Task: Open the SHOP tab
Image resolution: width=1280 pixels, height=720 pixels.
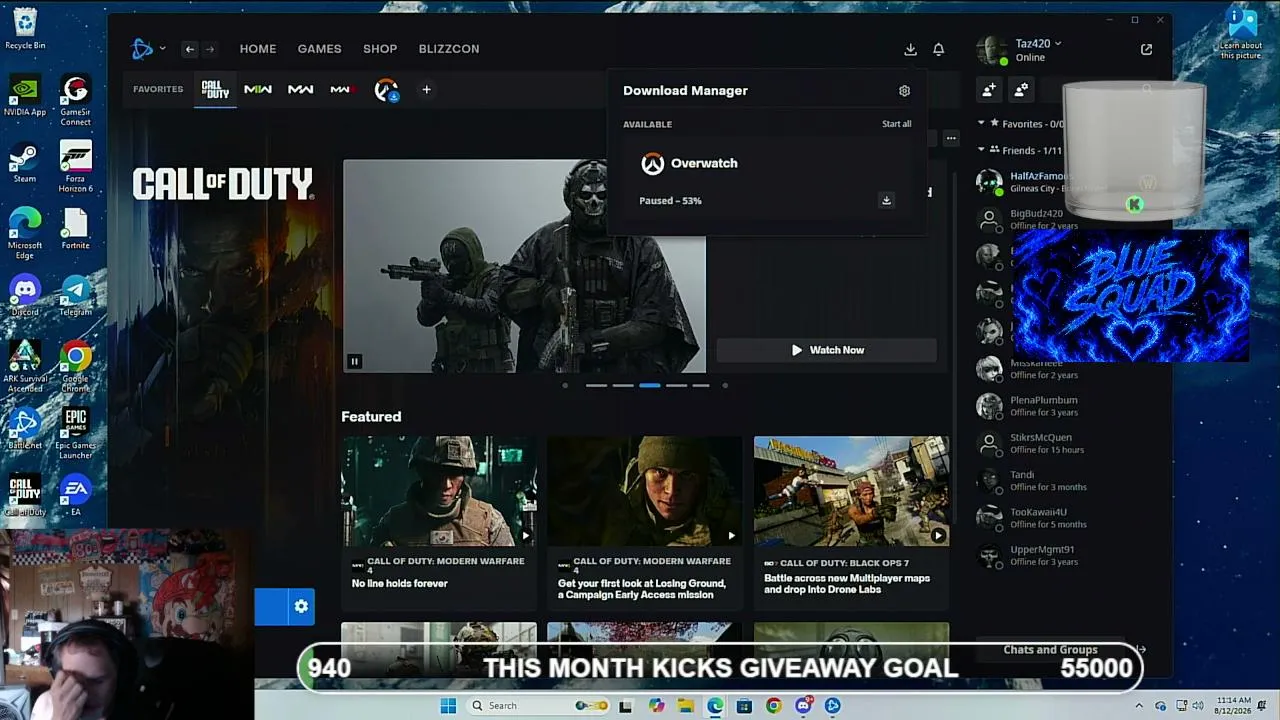Action: point(380,49)
